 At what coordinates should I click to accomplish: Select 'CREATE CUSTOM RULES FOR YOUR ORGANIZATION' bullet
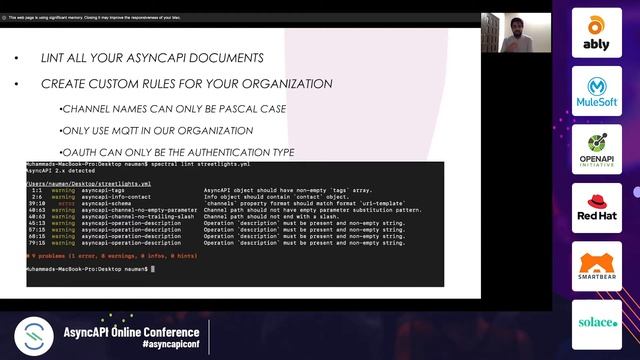tap(187, 84)
